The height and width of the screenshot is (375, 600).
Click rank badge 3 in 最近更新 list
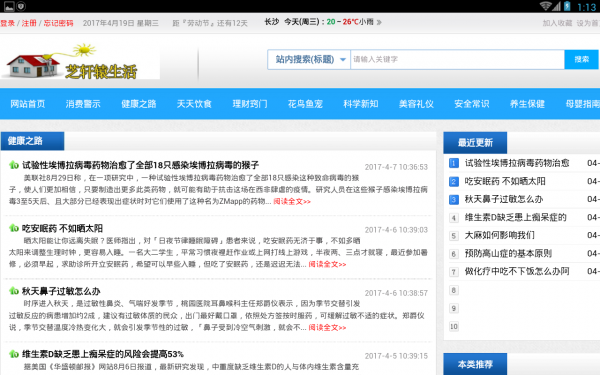[x=453, y=199]
